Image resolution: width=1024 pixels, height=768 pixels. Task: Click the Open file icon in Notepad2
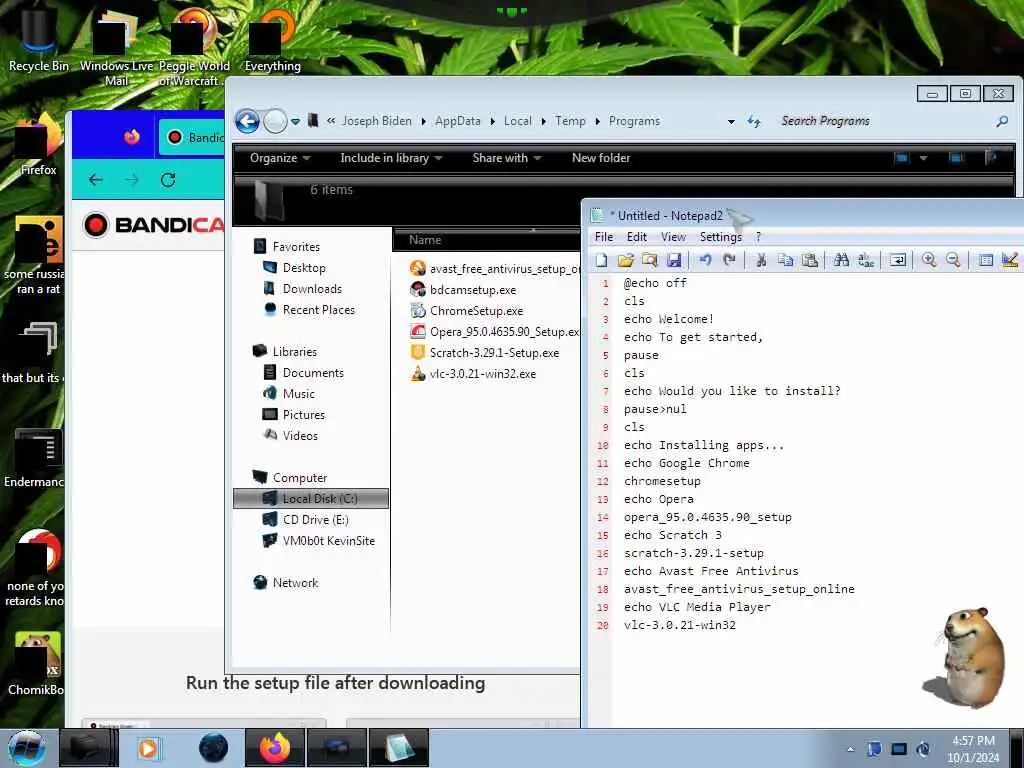click(x=626, y=261)
